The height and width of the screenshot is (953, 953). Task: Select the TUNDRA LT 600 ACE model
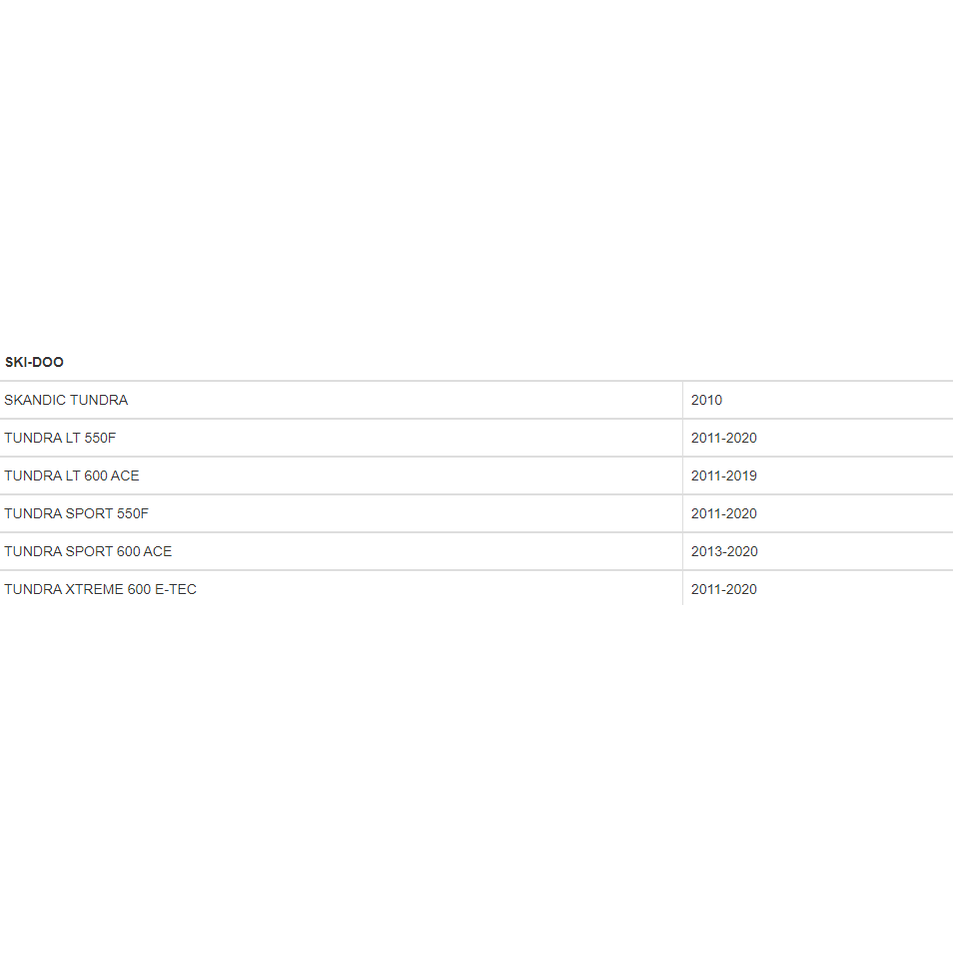72,476
